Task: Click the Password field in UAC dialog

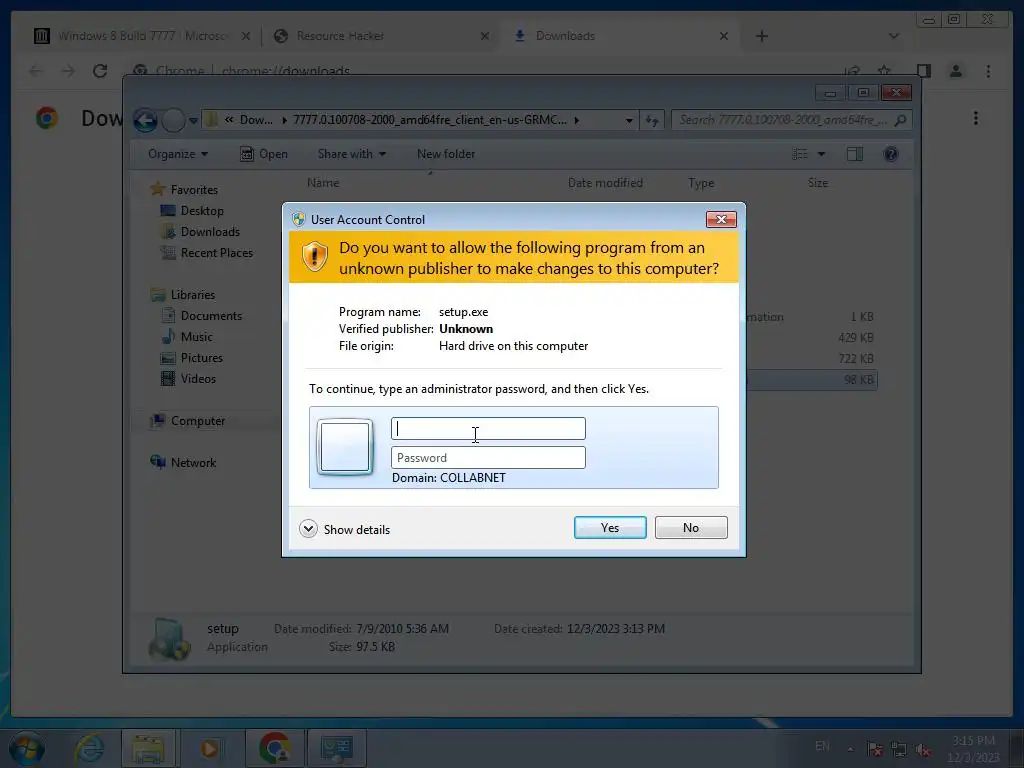Action: (488, 457)
